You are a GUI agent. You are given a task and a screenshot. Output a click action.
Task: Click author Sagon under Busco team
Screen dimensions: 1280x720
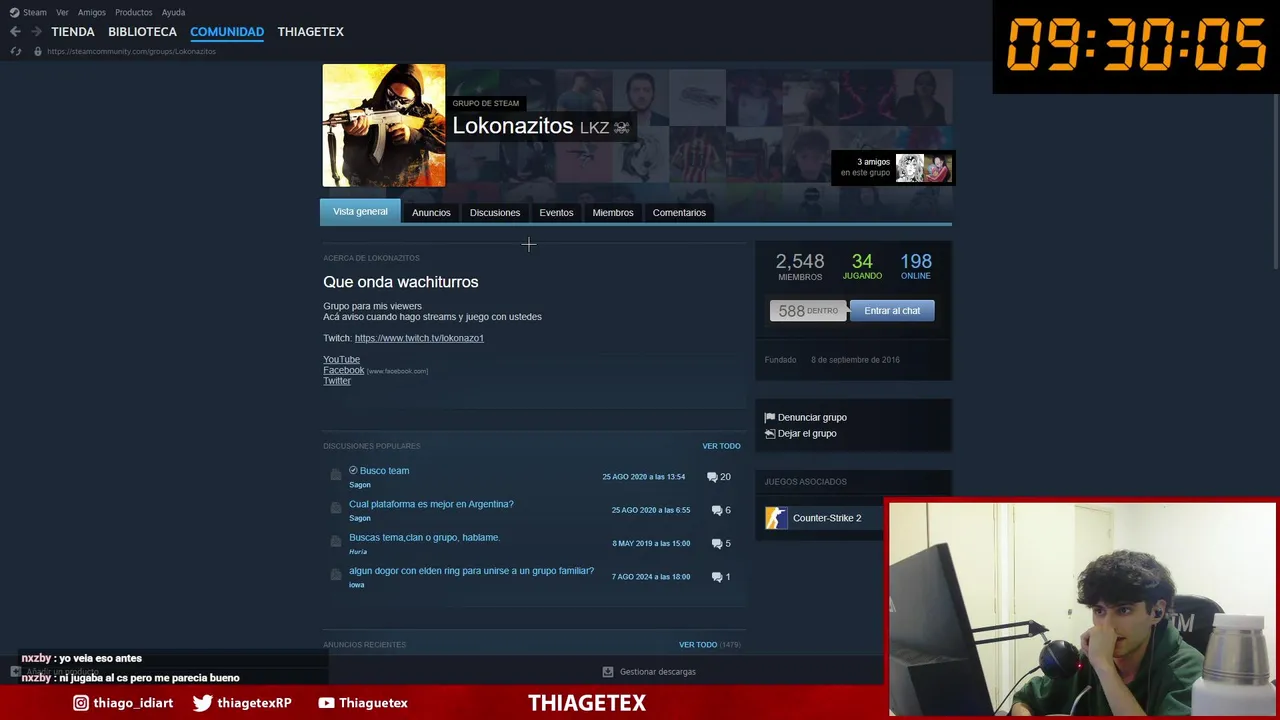click(360, 485)
